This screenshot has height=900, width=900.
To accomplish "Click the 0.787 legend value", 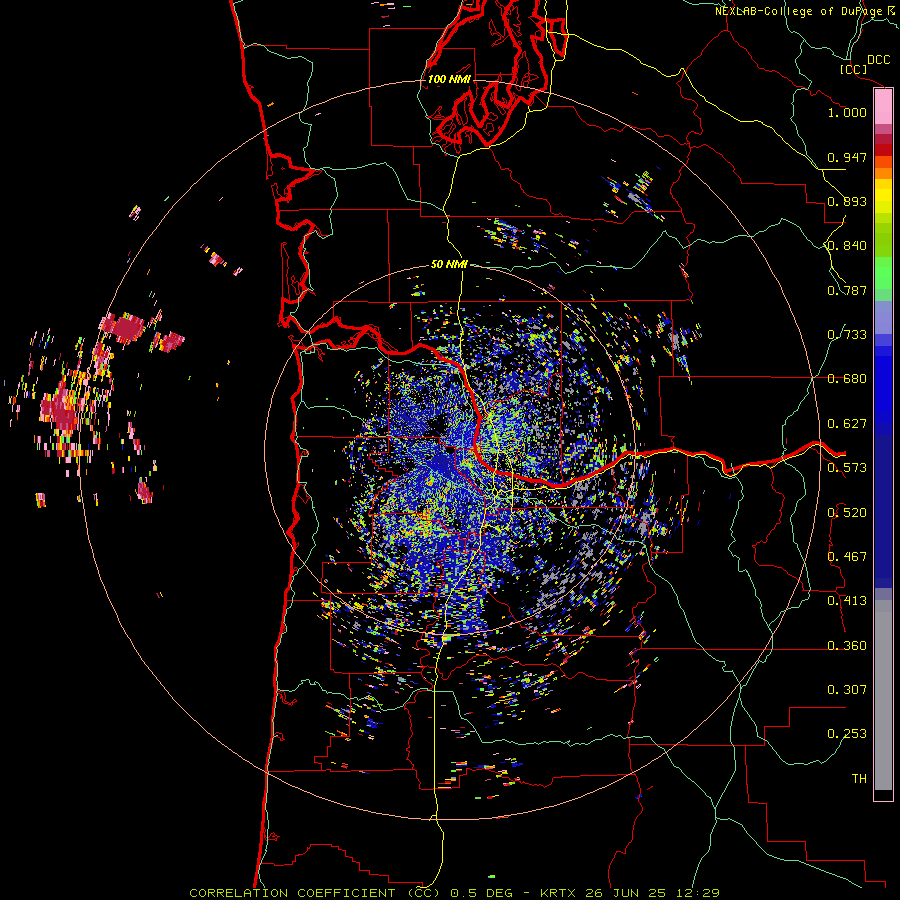I will click(847, 290).
